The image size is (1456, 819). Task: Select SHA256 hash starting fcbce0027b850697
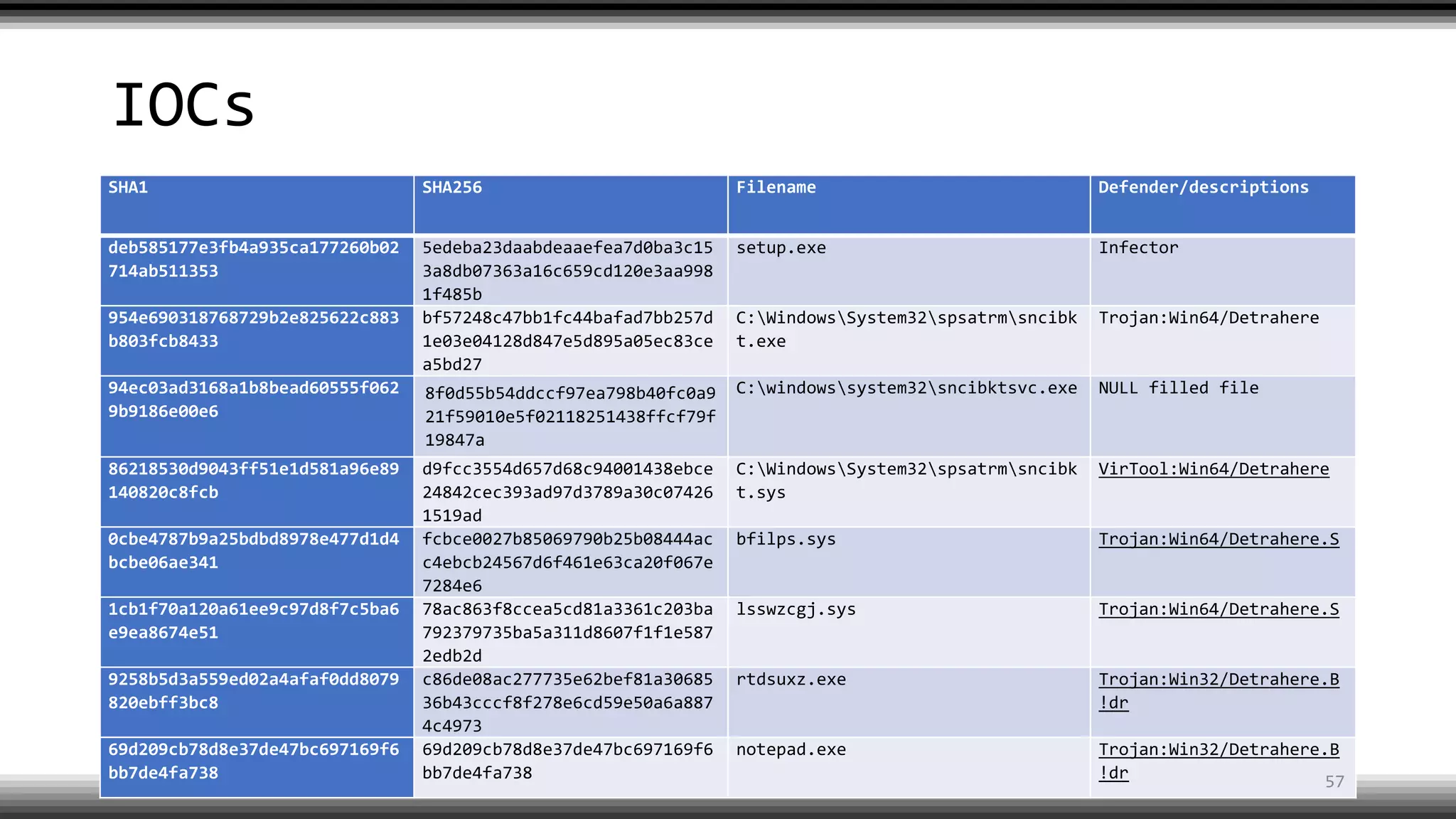point(567,562)
